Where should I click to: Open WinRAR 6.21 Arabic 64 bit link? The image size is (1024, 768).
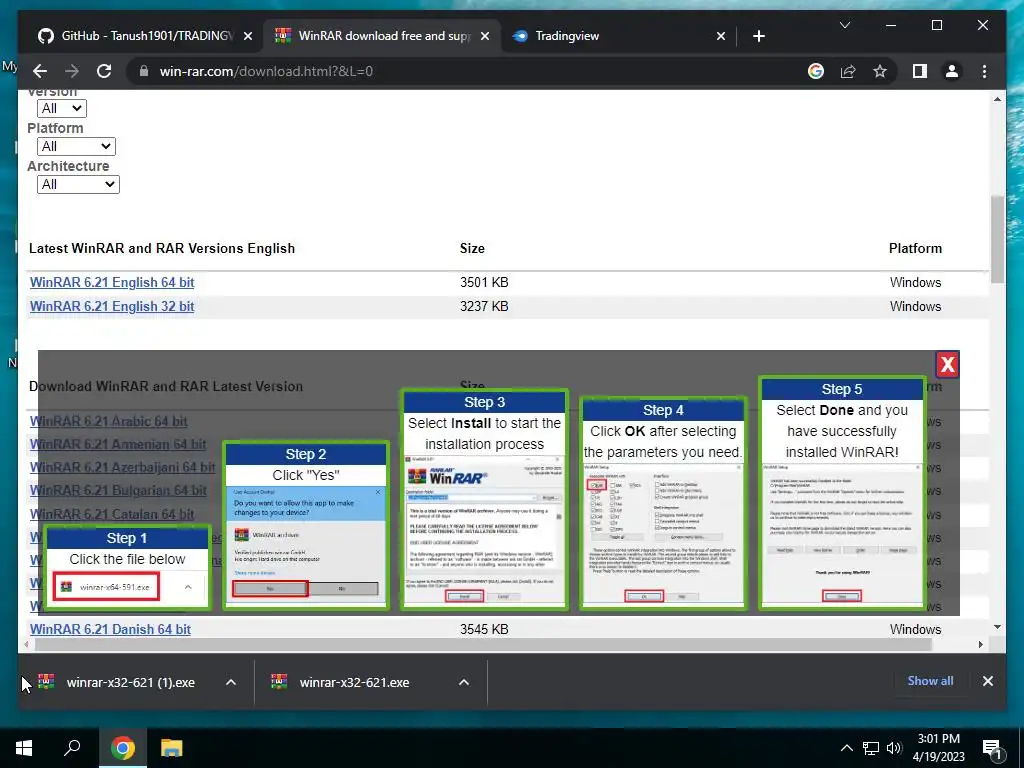[108, 421]
